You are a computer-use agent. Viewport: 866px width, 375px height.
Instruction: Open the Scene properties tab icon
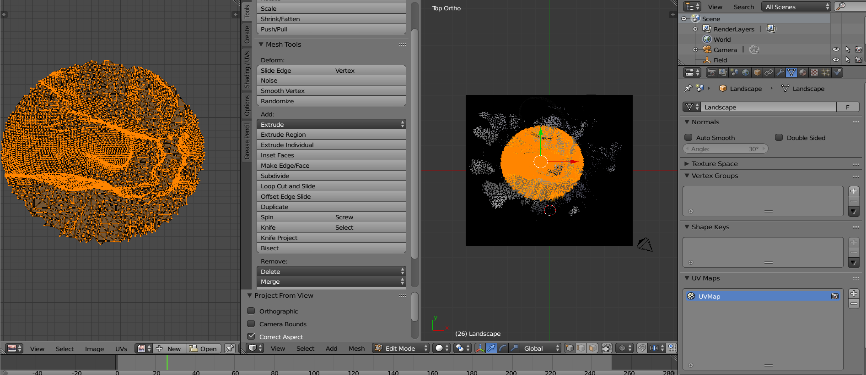pyautogui.click(x=734, y=72)
